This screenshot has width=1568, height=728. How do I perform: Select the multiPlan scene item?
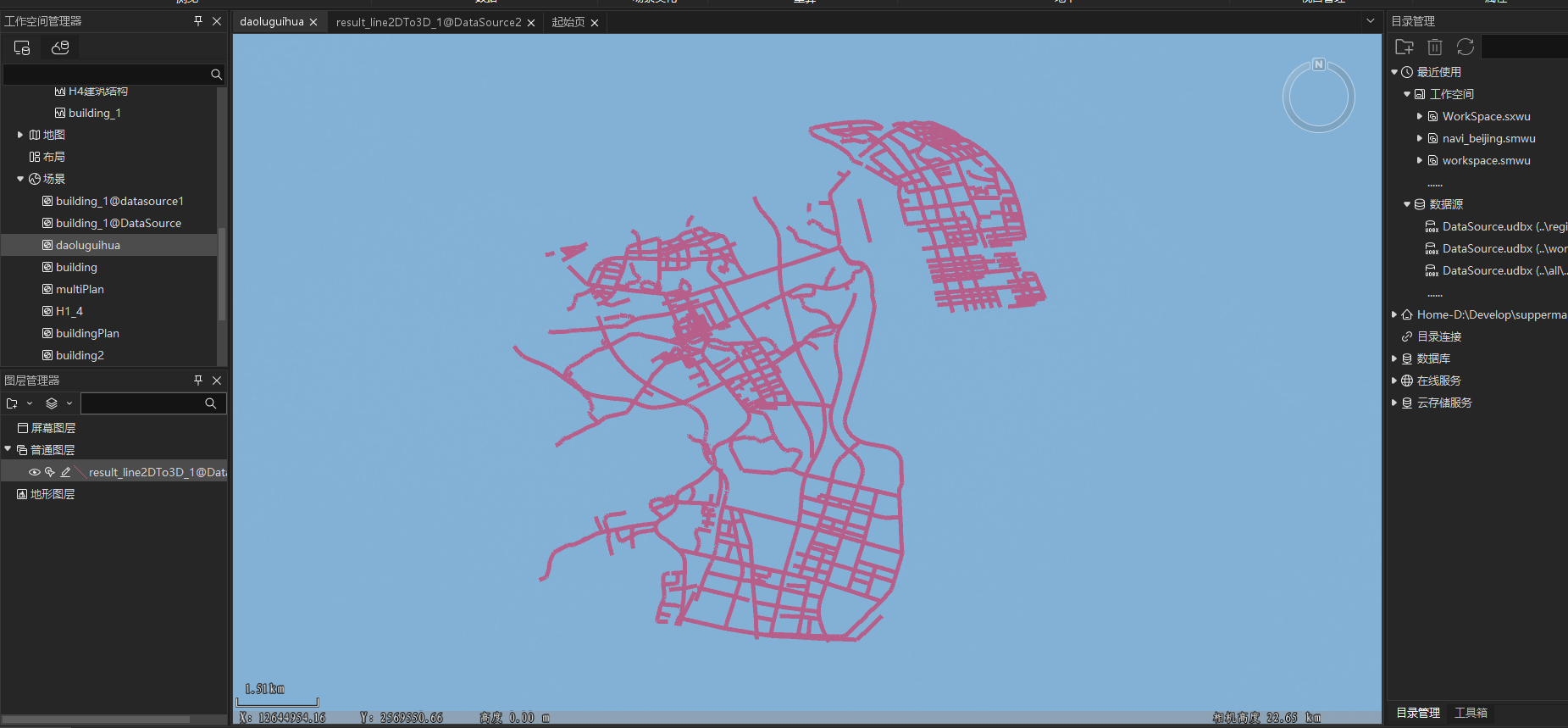80,289
